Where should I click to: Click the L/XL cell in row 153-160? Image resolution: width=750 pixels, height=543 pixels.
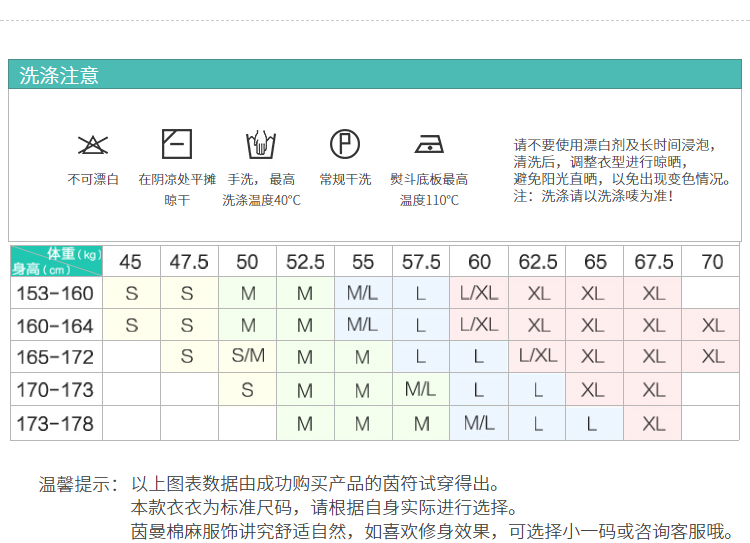(479, 293)
